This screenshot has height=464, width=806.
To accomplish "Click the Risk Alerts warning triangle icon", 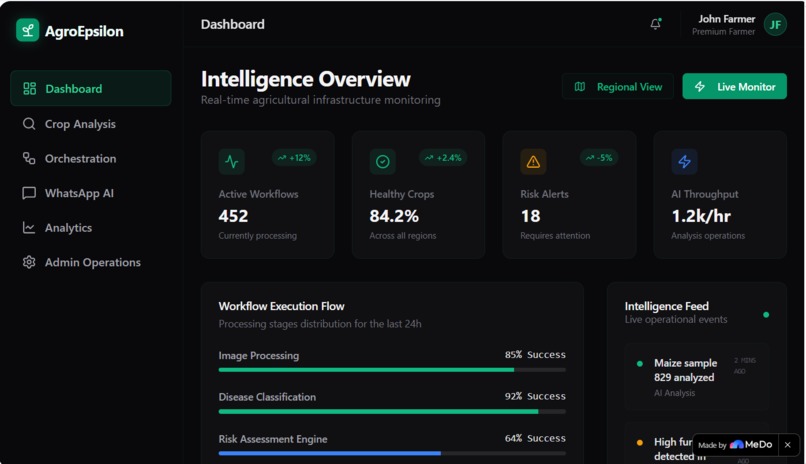I will pyautogui.click(x=533, y=161).
